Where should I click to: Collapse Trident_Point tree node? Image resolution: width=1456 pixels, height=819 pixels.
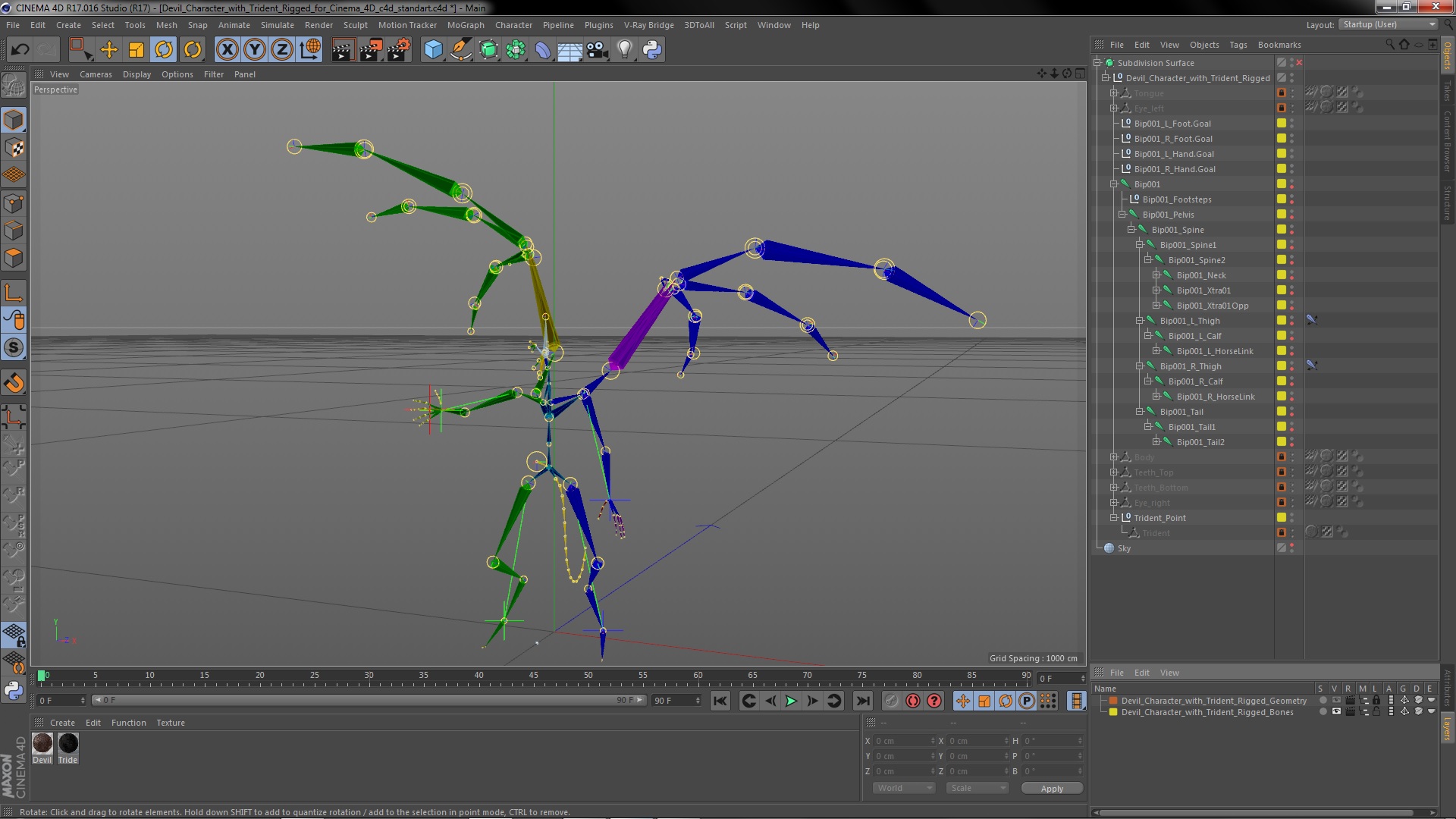[1114, 518]
